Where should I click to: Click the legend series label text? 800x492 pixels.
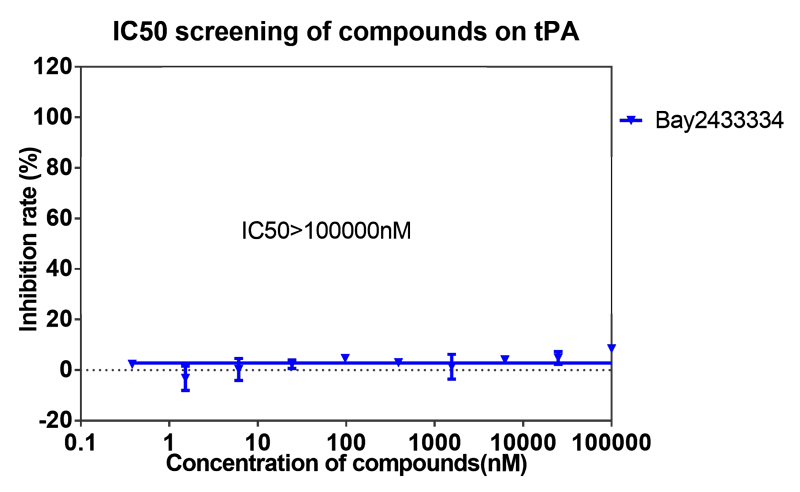coord(718,120)
